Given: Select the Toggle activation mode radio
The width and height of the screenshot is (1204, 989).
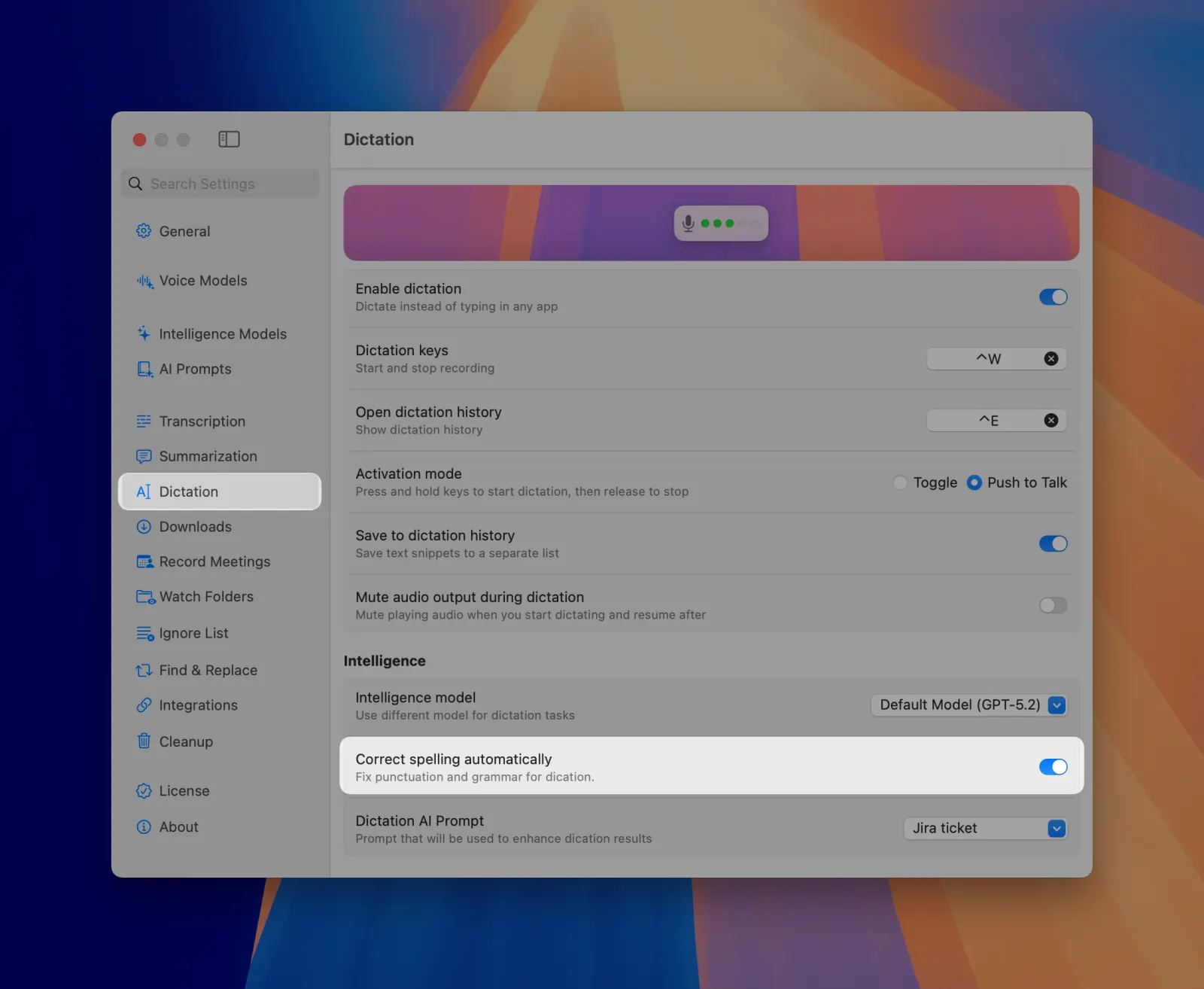Looking at the screenshot, I should pyautogui.click(x=900, y=482).
